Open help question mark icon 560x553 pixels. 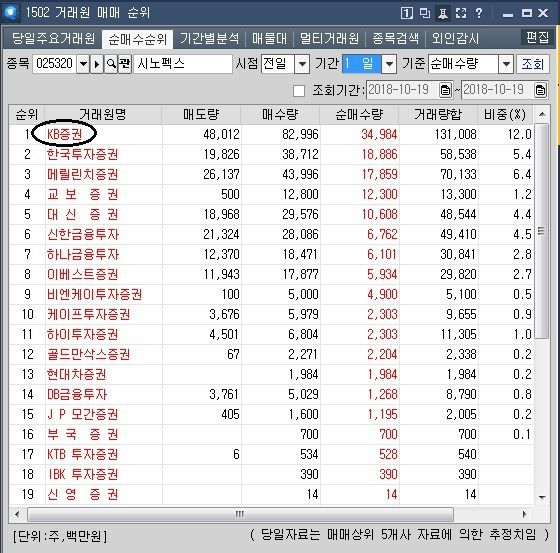tap(479, 13)
